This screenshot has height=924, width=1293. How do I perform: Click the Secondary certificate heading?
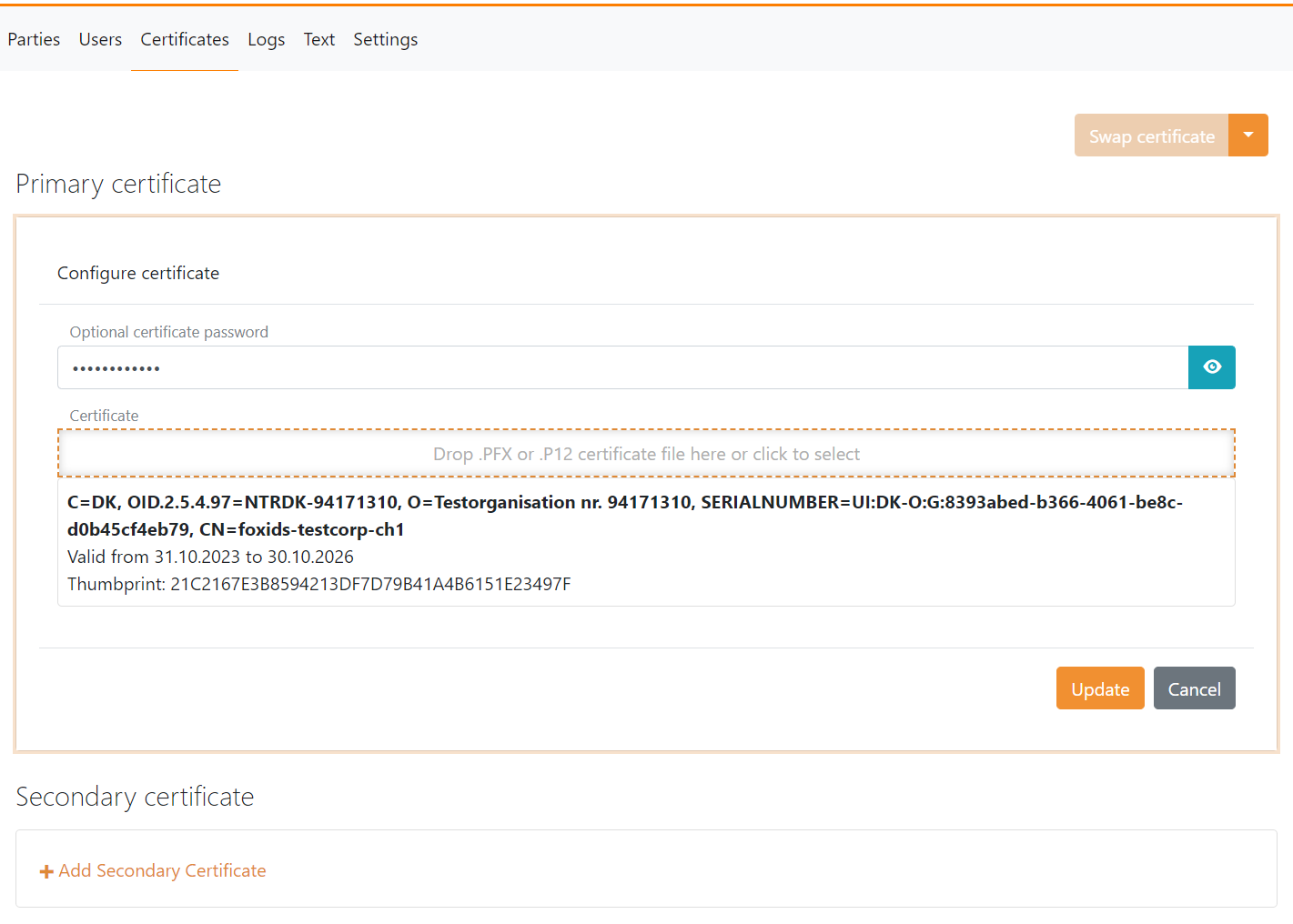coord(135,797)
